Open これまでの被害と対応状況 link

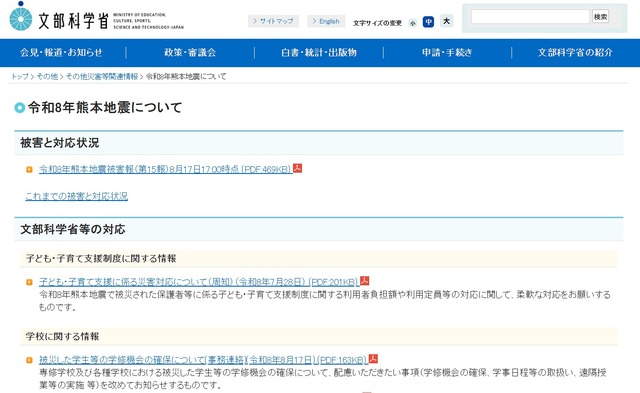click(77, 196)
